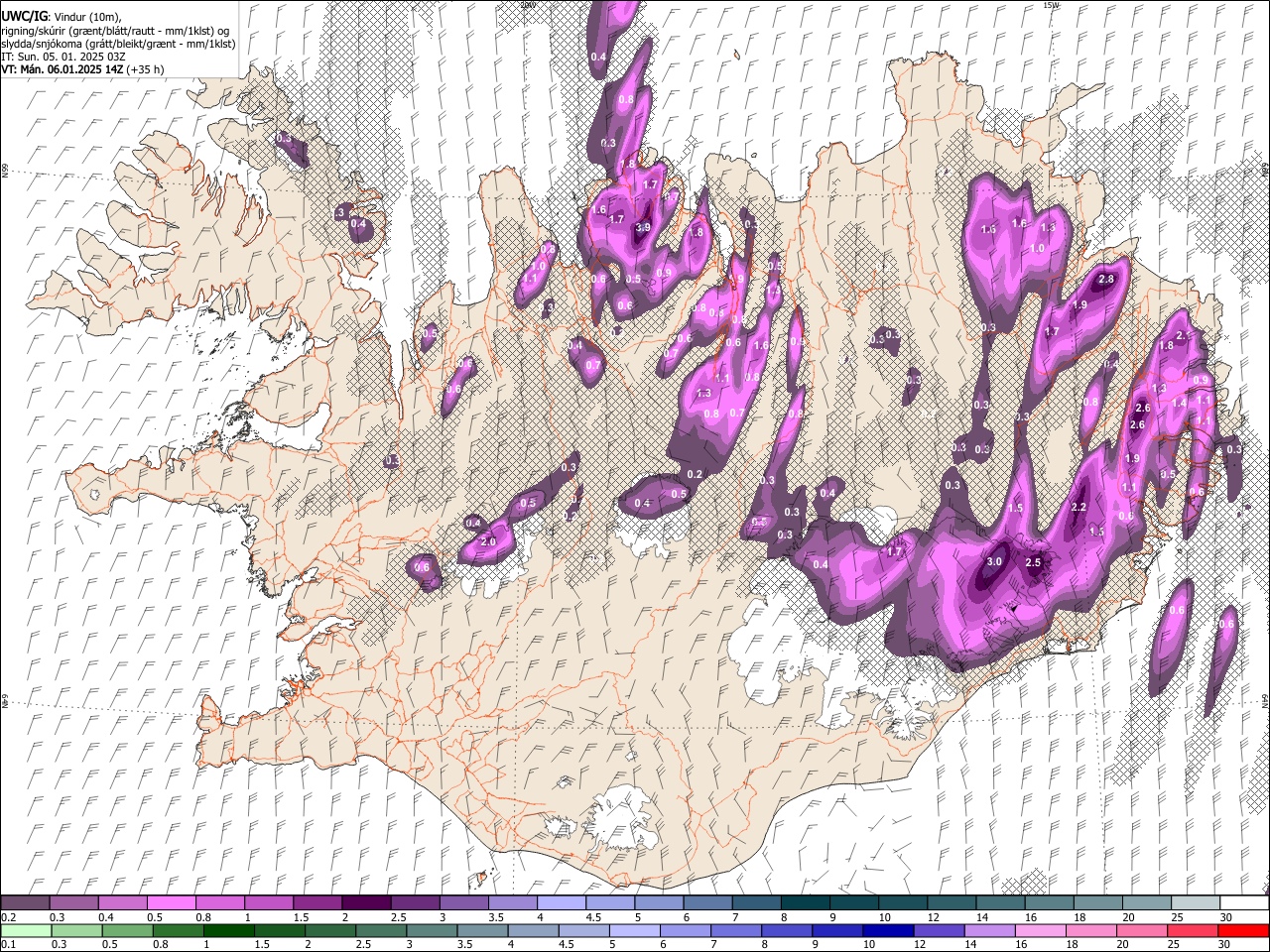Click the white 30 snow legend swatch

coord(1244,902)
